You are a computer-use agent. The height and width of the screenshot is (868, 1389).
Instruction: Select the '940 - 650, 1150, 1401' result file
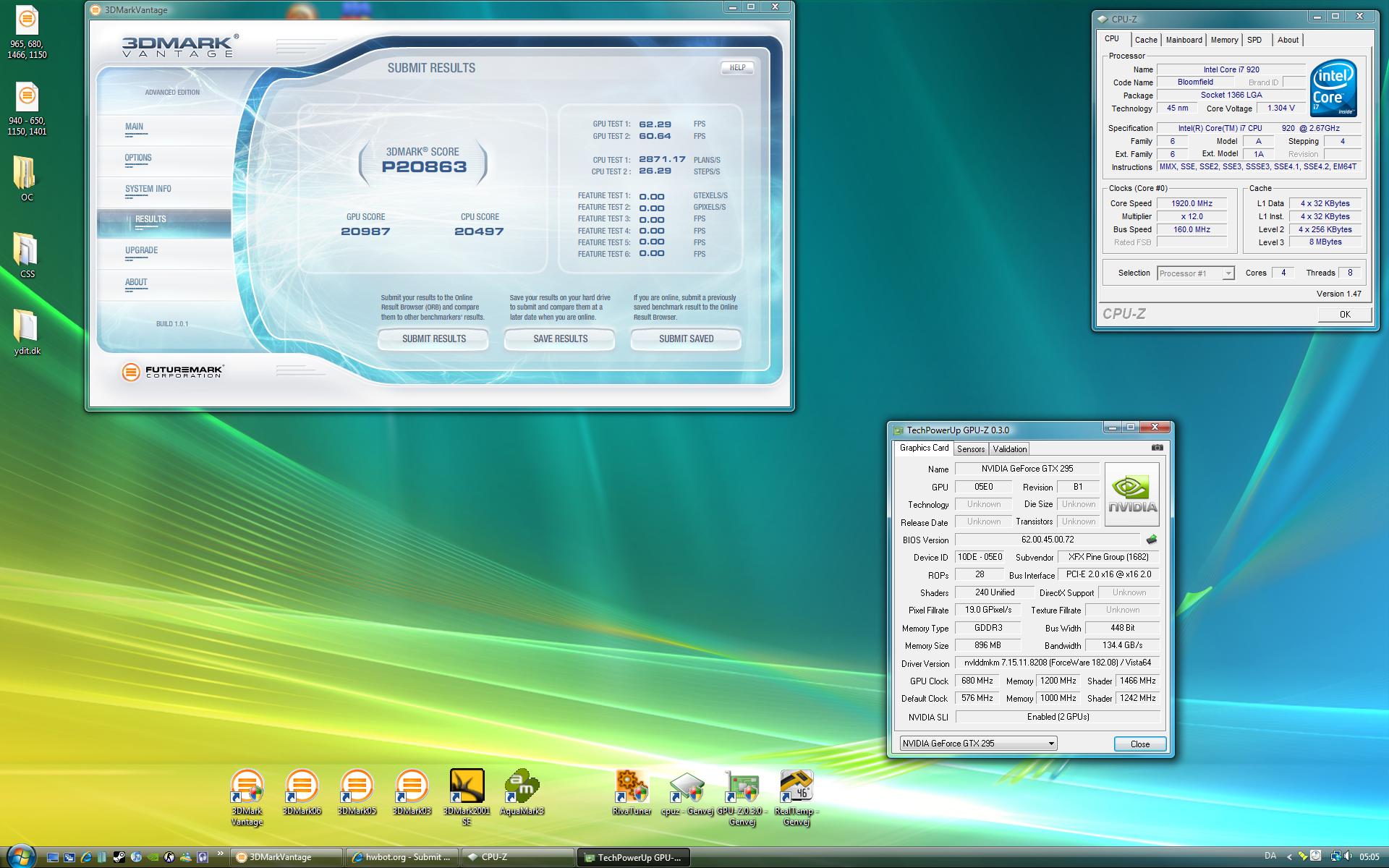tap(27, 109)
